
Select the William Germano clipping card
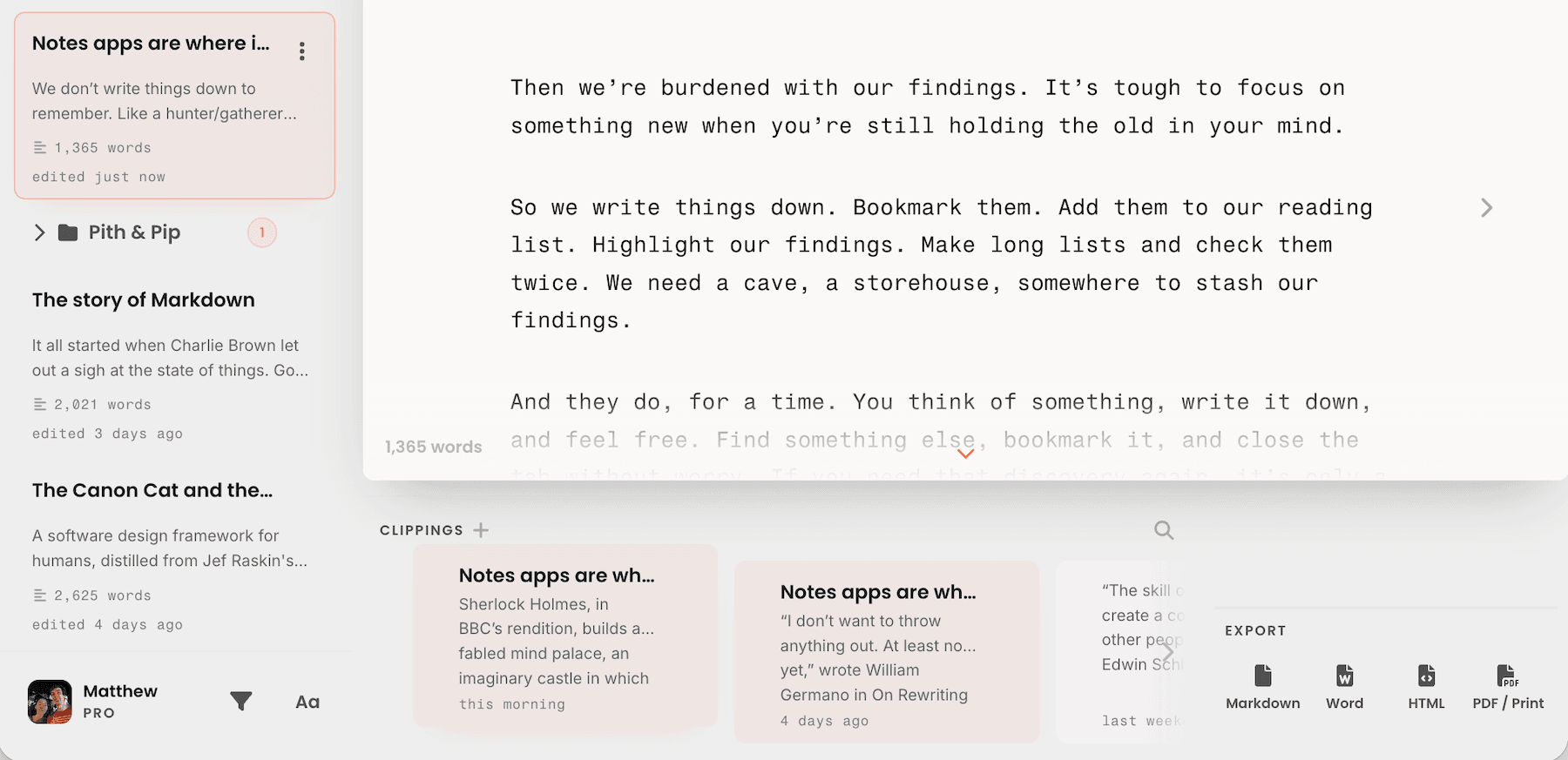click(x=887, y=652)
